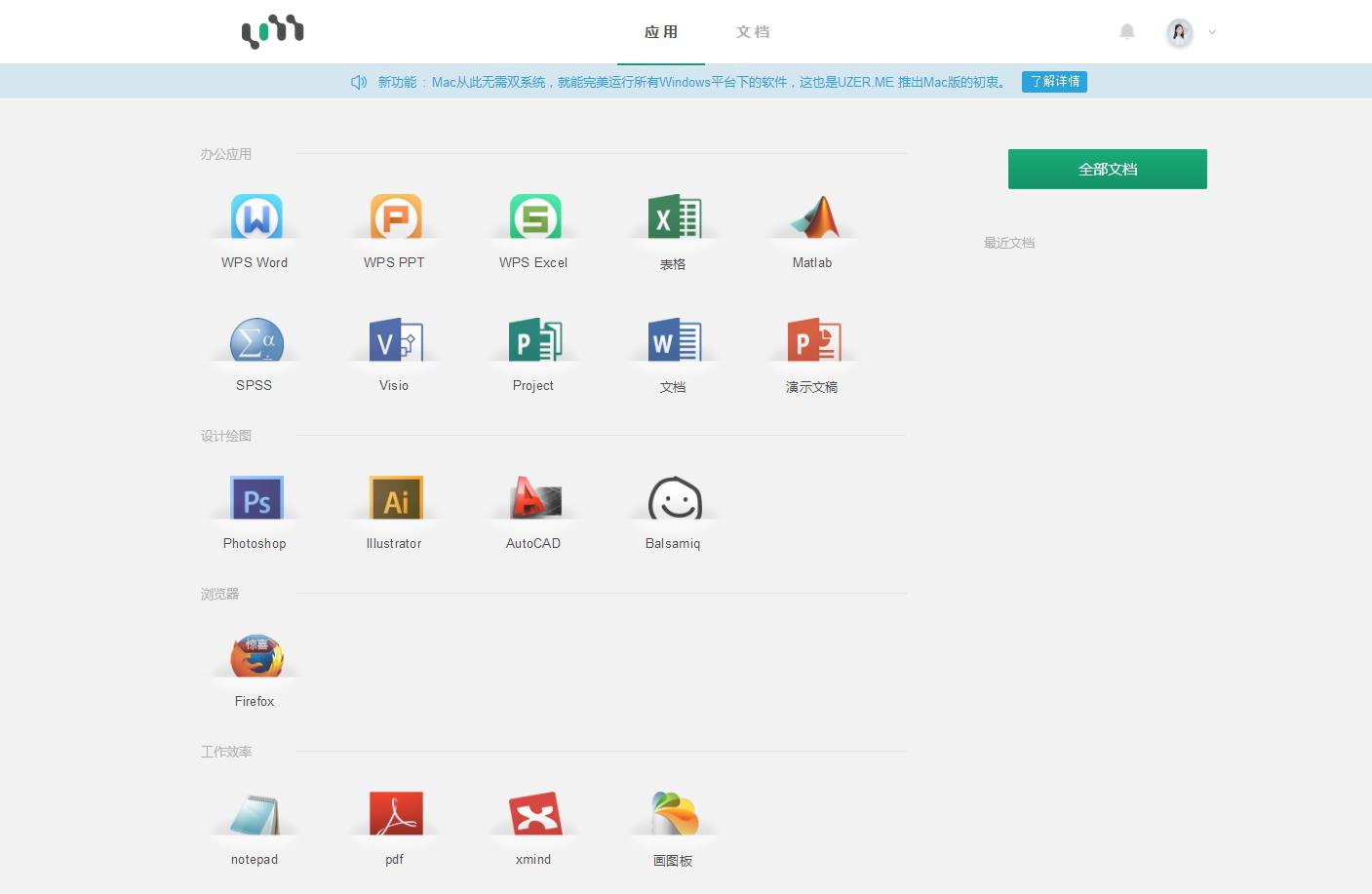This screenshot has width=1372, height=894.
Task: Click the 办公应用 section heading
Action: pos(226,154)
